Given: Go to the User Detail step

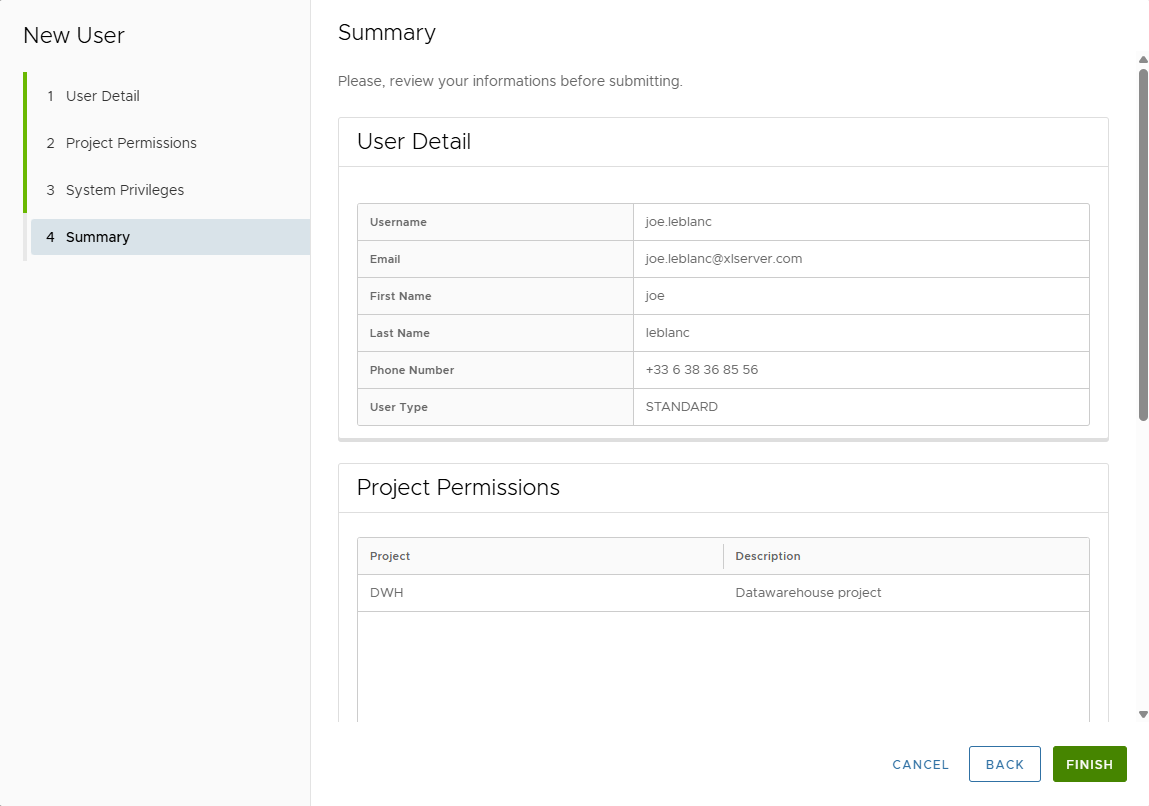Looking at the screenshot, I should (104, 95).
